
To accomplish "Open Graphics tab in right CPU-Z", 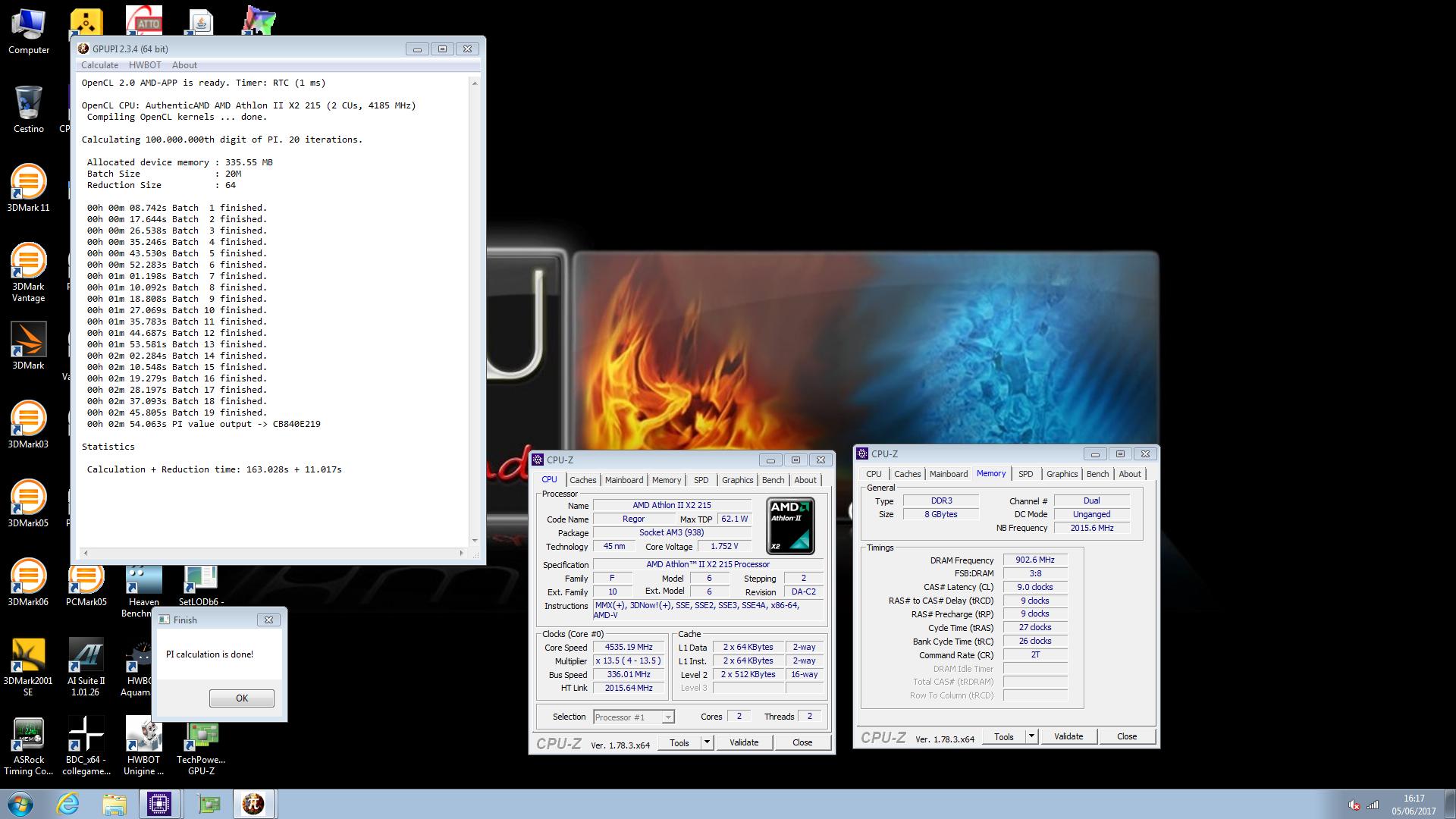I will [1062, 474].
